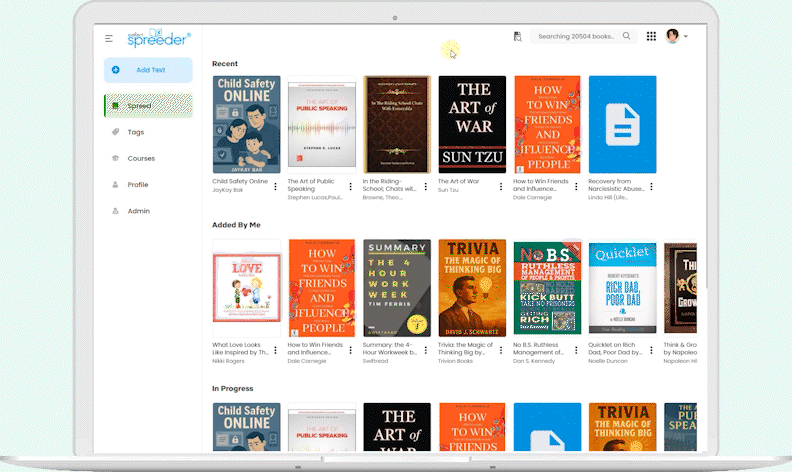Collapse sidebar with hamburger menu icon
Screen dimensions: 792x472
[x=109, y=38]
